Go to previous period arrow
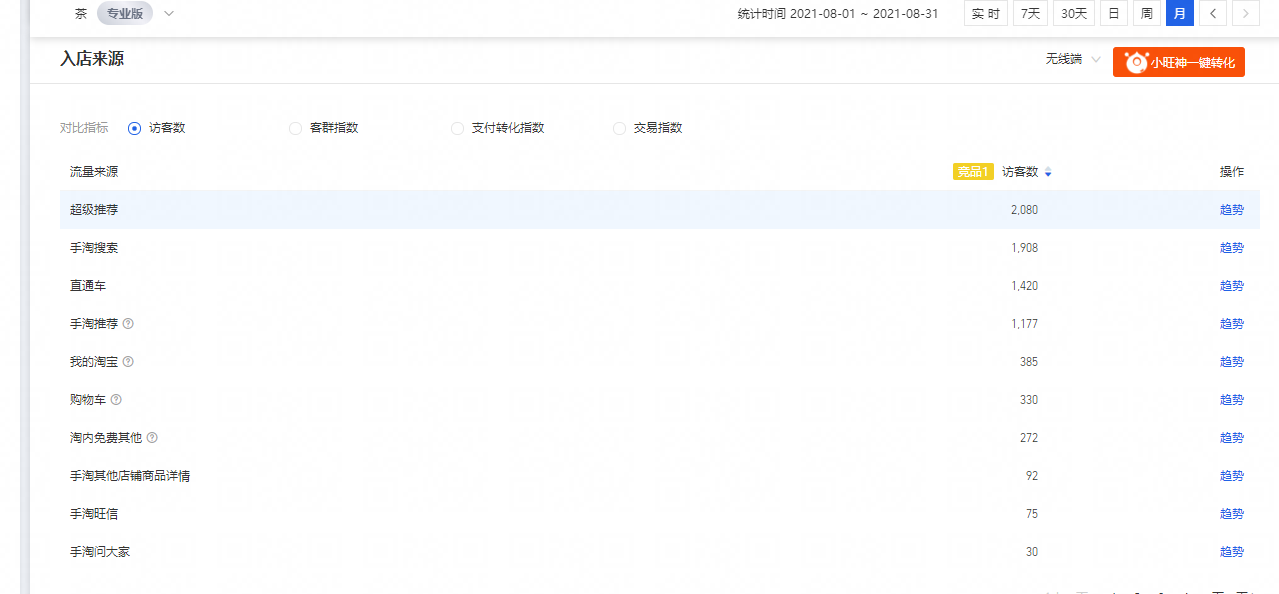The width and height of the screenshot is (1279, 594). (1212, 14)
